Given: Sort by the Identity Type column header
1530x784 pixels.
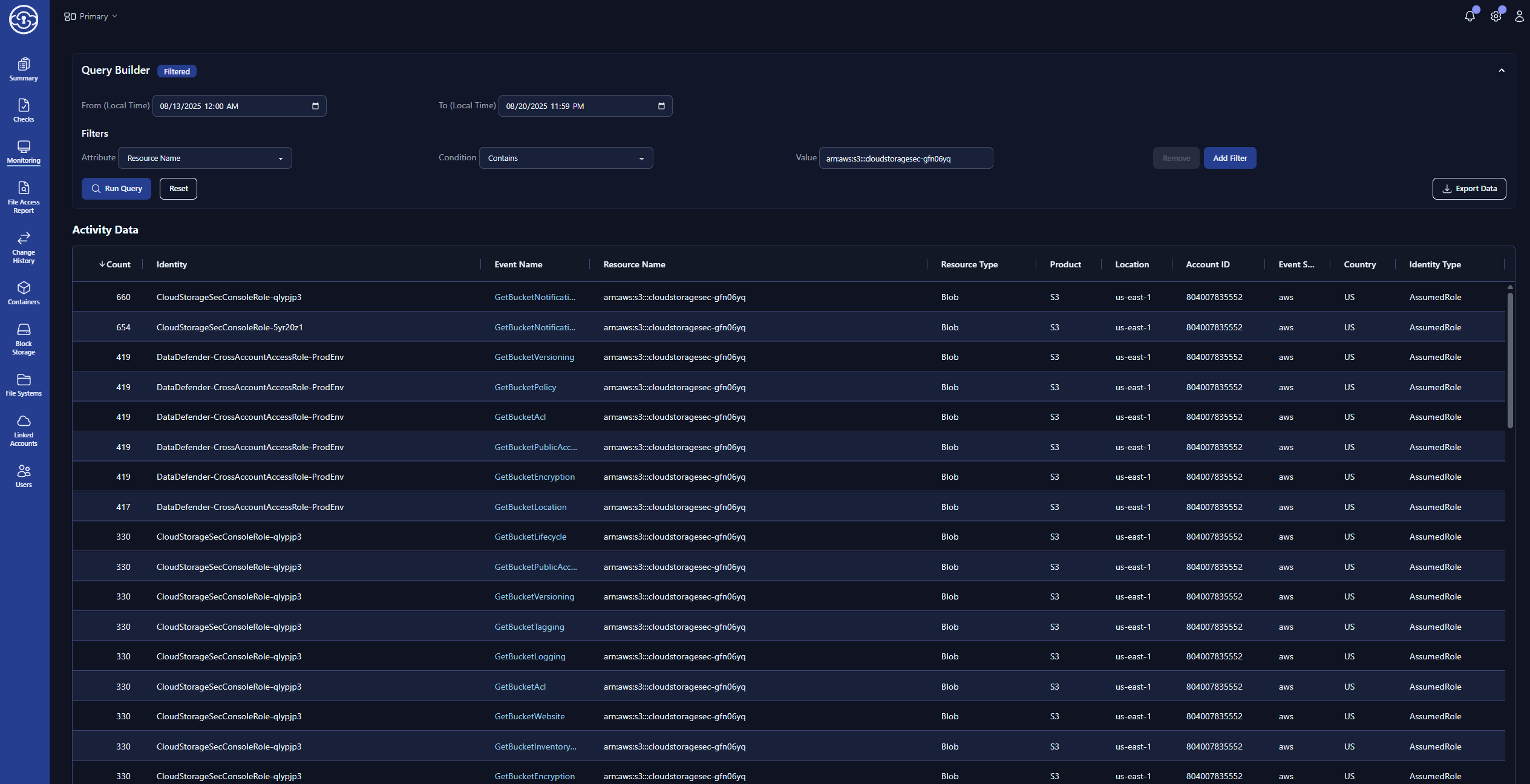Looking at the screenshot, I should point(1434,264).
